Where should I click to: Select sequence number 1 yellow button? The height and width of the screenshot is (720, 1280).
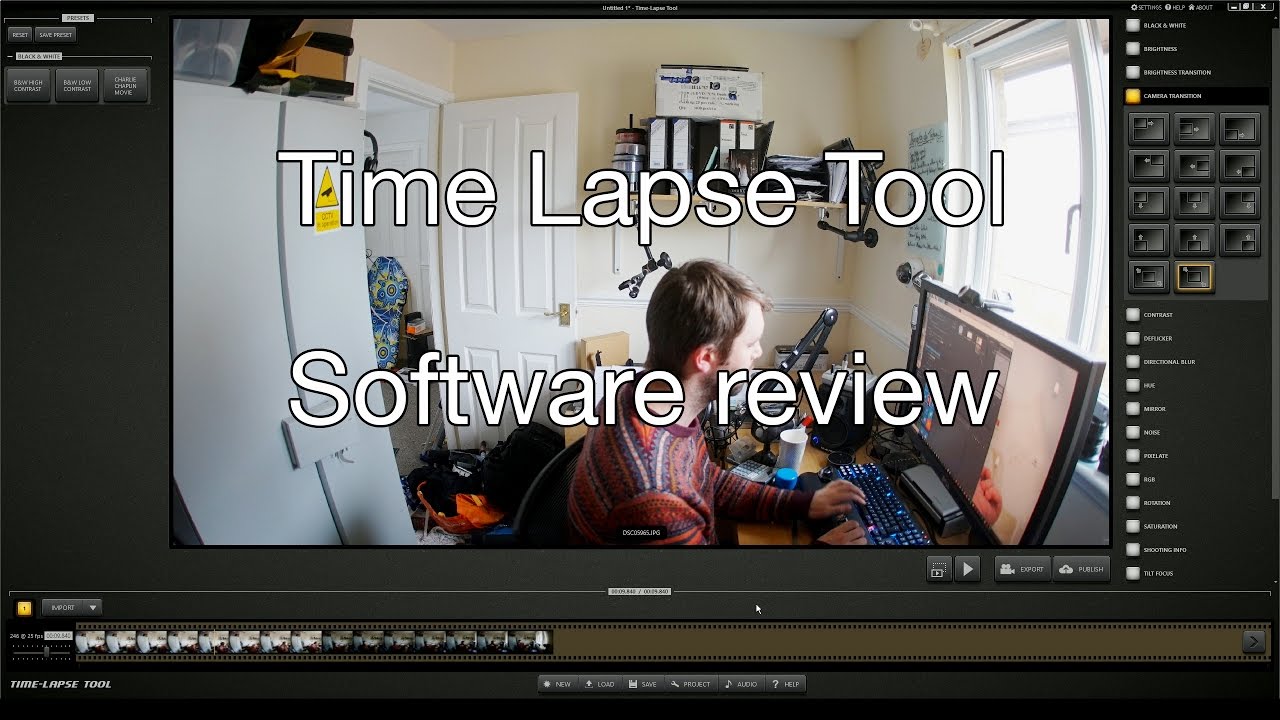(24, 608)
